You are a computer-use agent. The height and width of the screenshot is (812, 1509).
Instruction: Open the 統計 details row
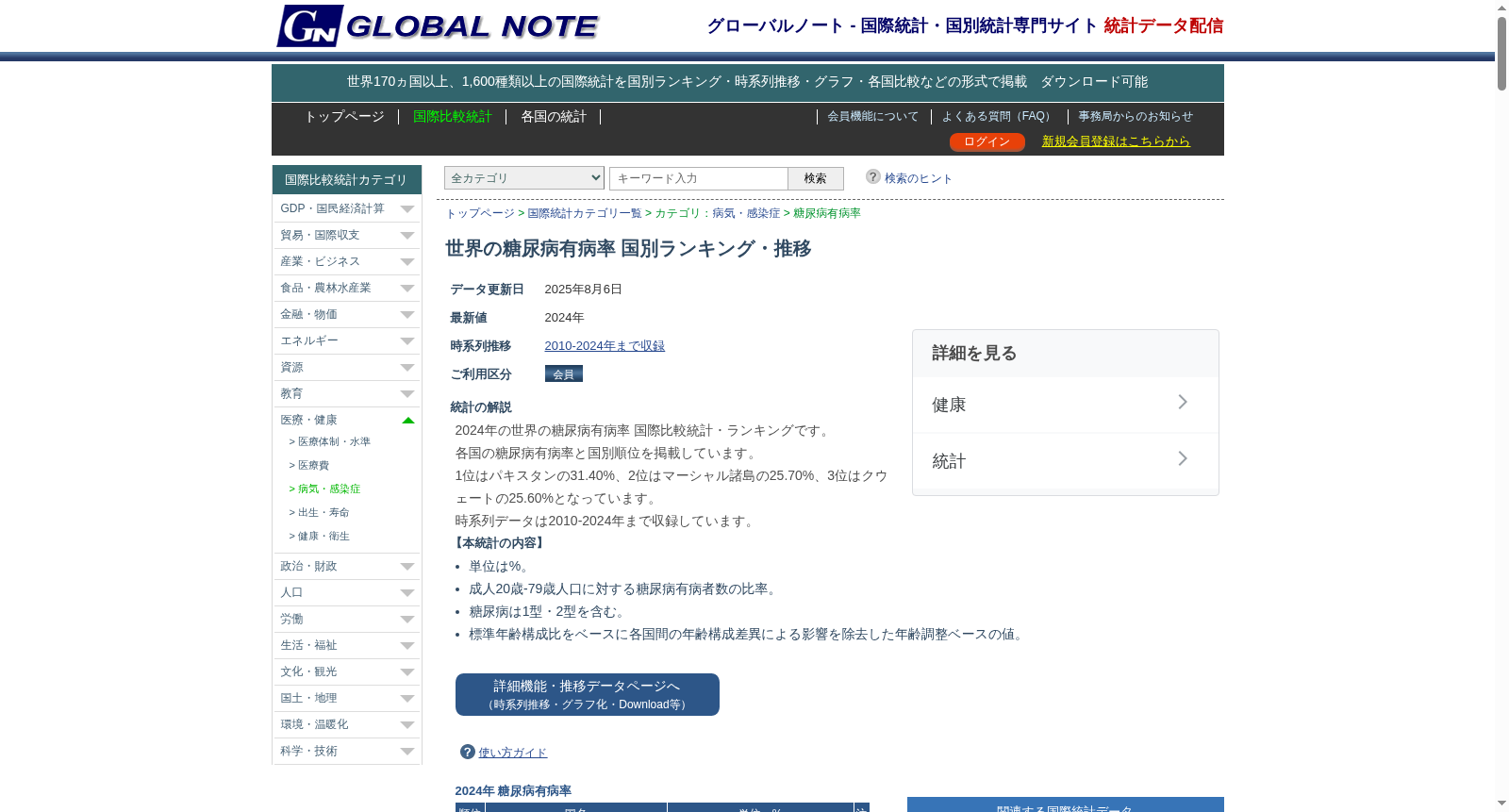point(1066,461)
